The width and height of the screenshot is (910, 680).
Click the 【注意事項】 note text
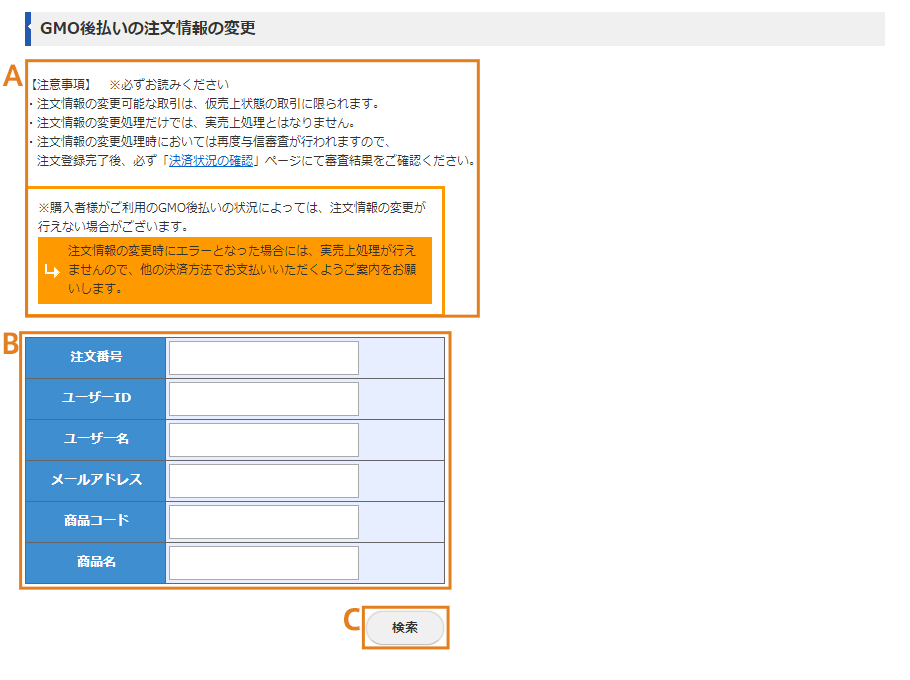(x=60, y=85)
